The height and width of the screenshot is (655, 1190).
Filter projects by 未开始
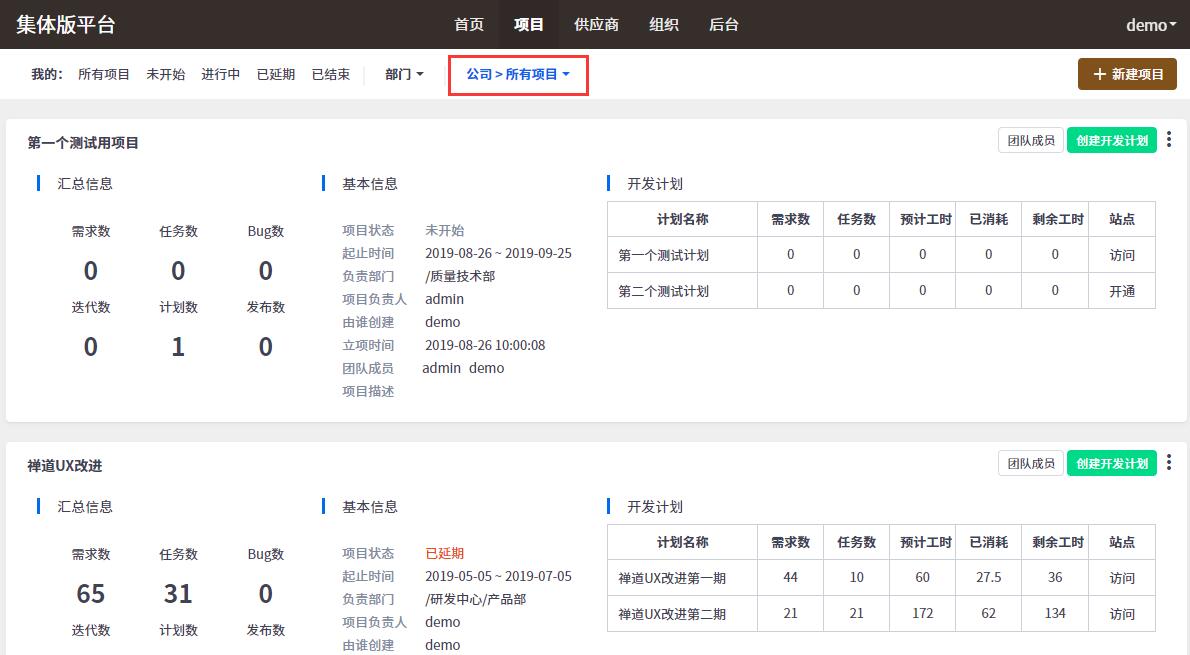[x=165, y=74]
